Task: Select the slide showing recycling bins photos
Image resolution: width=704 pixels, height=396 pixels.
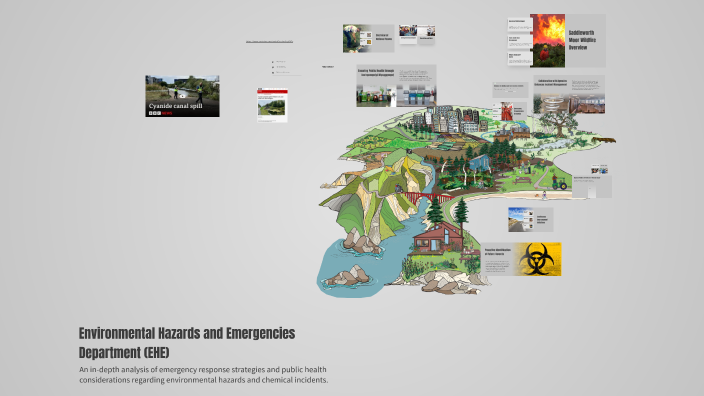Action: 396,86
